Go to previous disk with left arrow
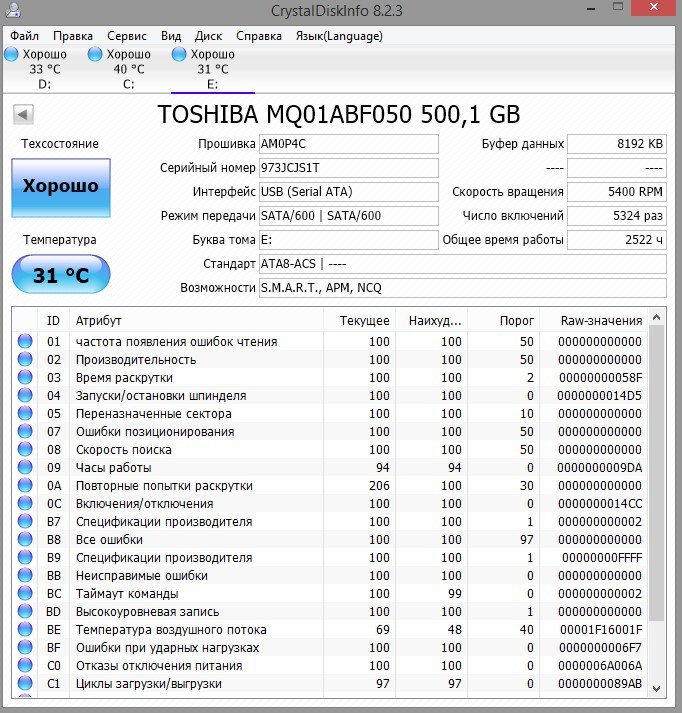This screenshot has width=682, height=713. point(23,114)
